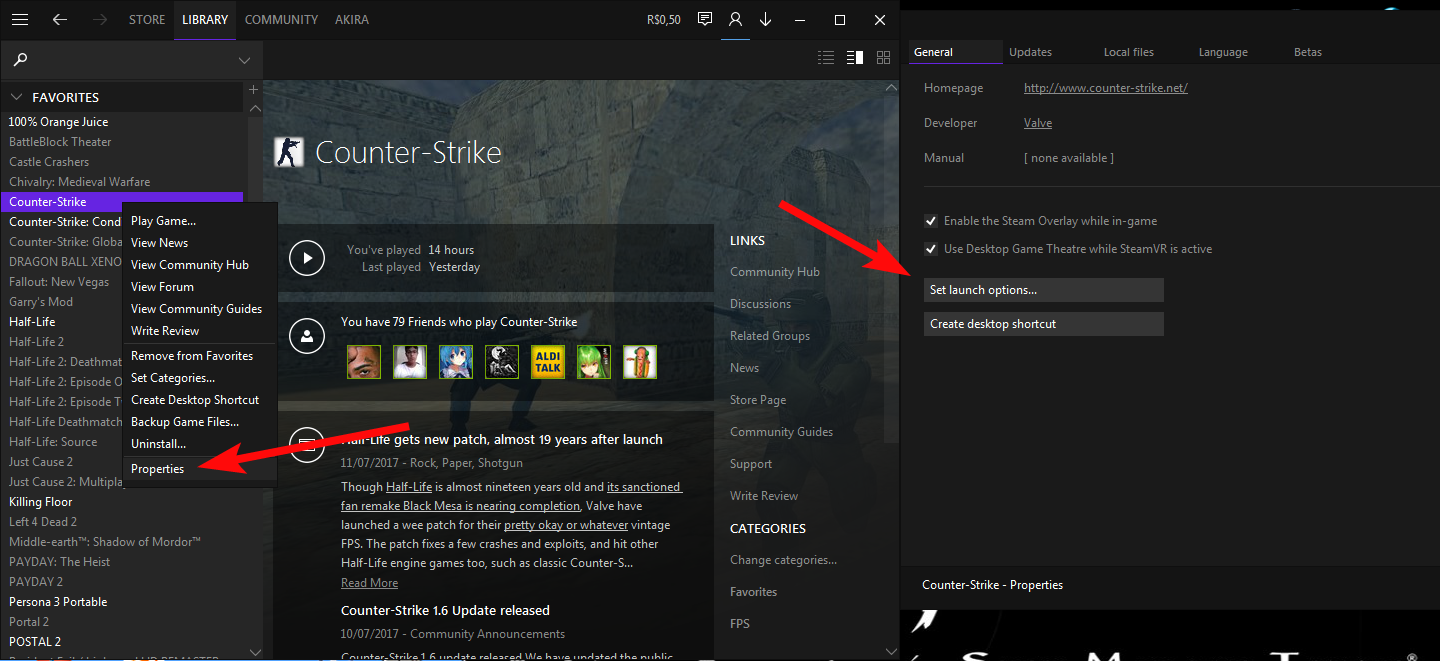
Task: Open the STORE tab
Action: point(147,19)
